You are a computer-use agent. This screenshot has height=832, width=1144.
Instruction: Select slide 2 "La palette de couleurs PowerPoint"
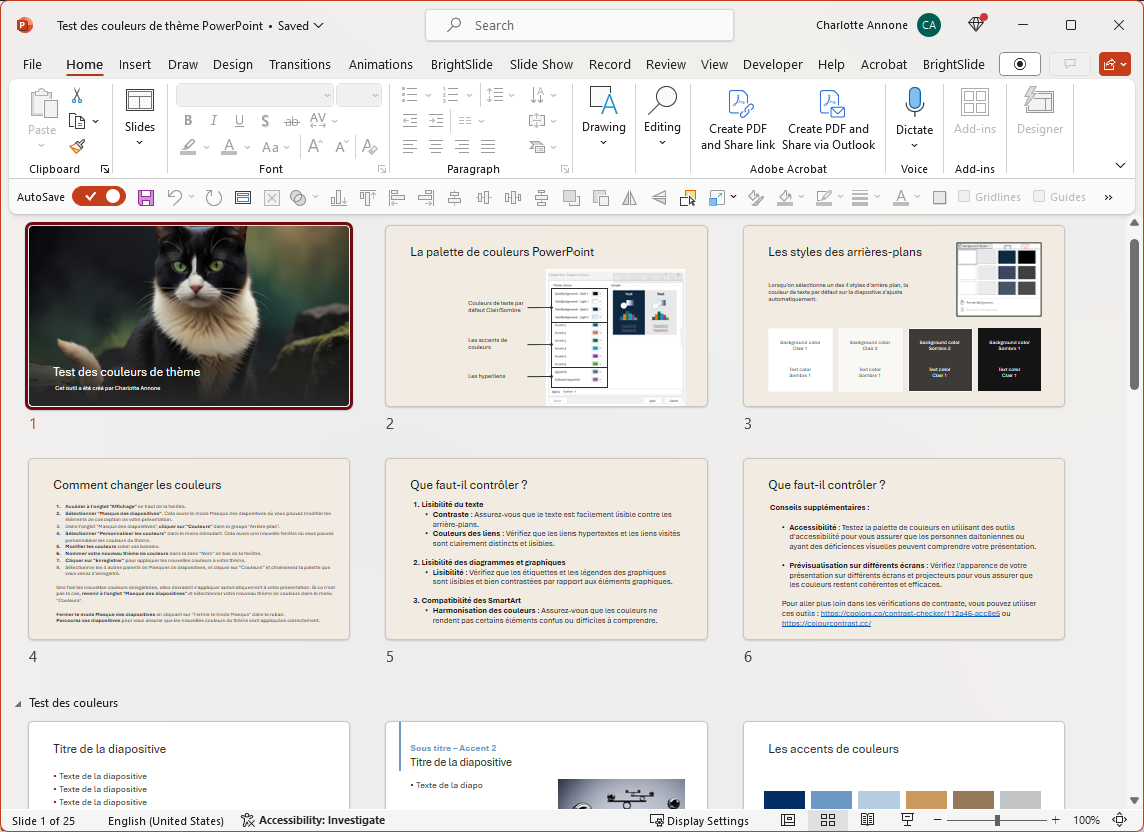546,315
